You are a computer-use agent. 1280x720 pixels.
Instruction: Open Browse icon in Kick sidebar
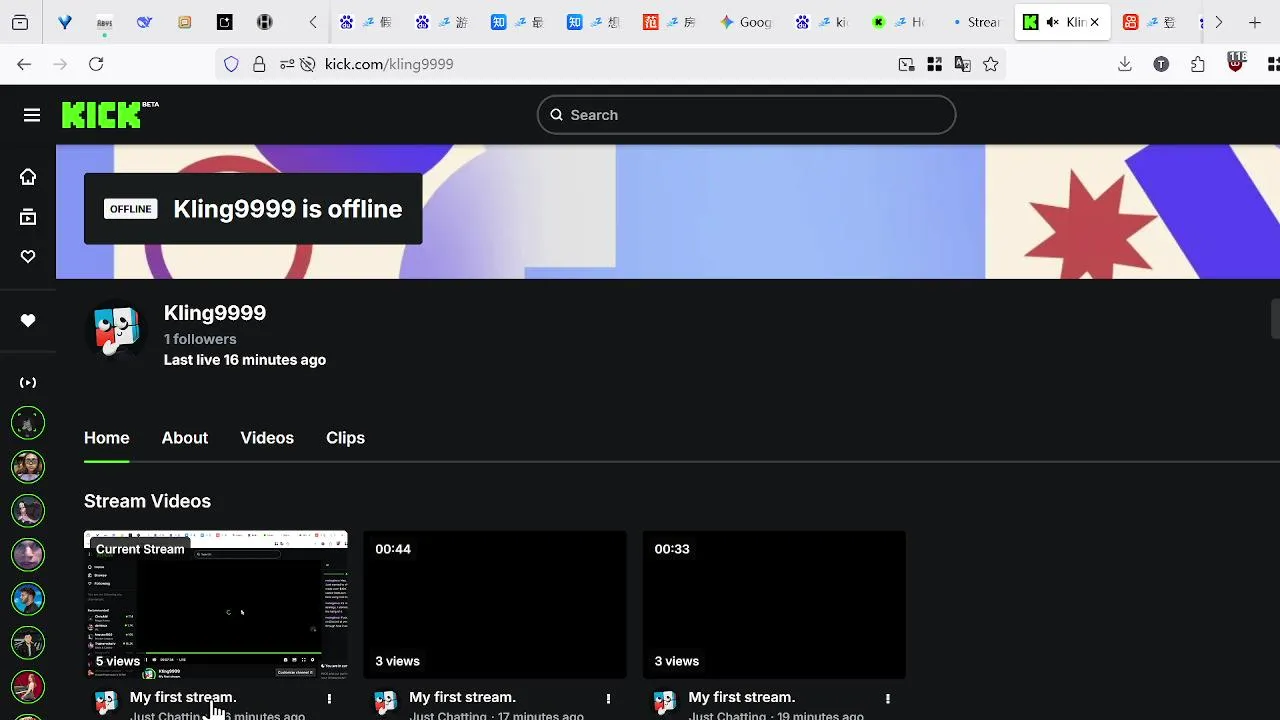pos(28,217)
